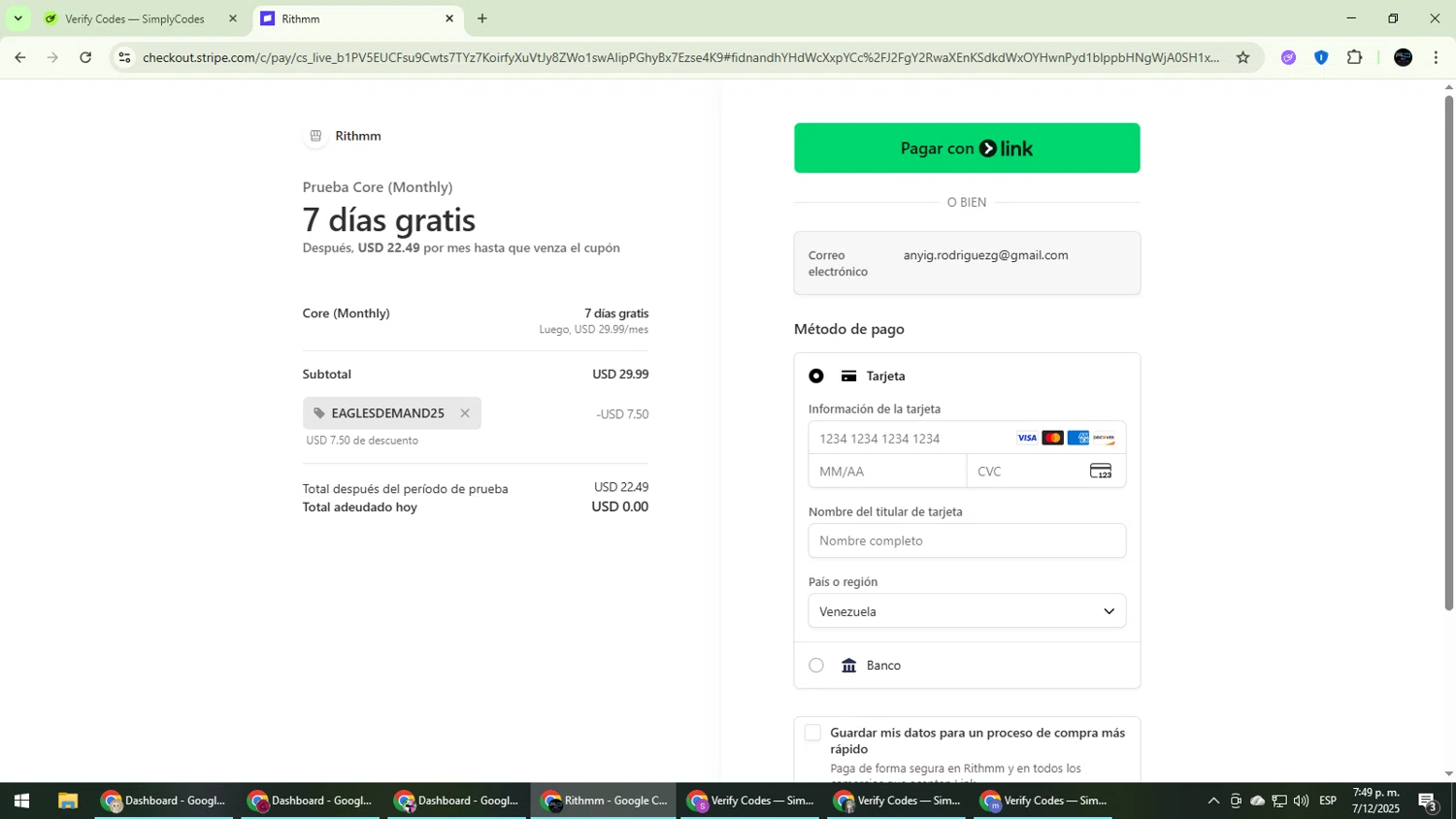Bookmark this page with the star
The image size is (1456, 819).
click(x=1243, y=57)
